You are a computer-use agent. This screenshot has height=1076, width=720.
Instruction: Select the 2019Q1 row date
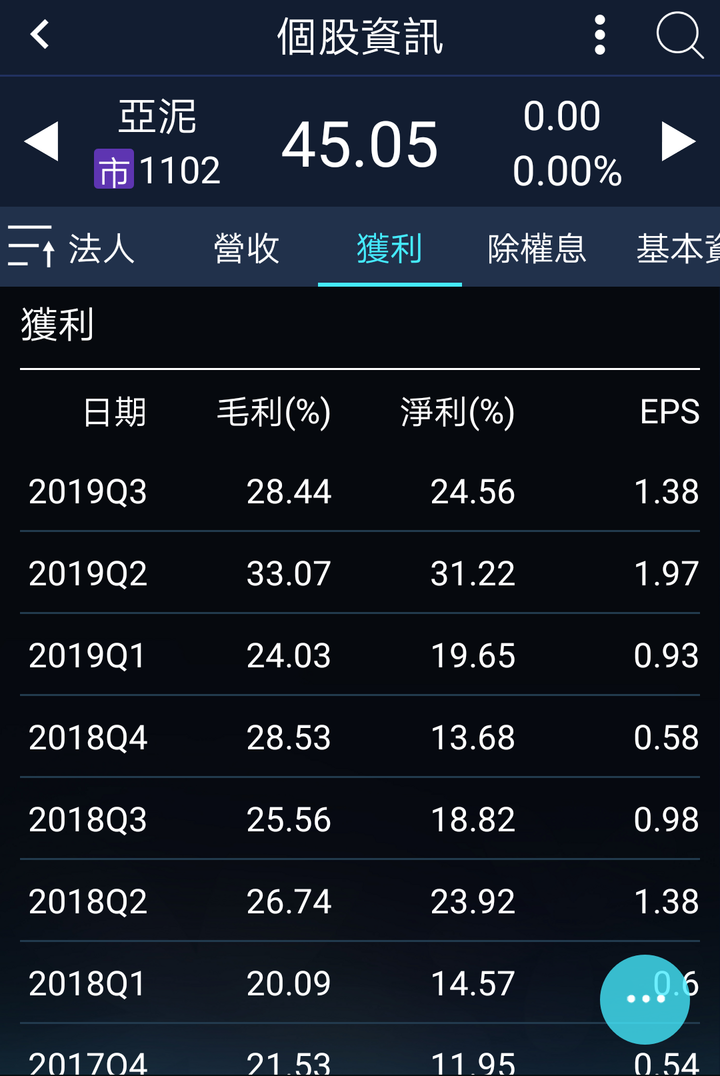[87, 656]
